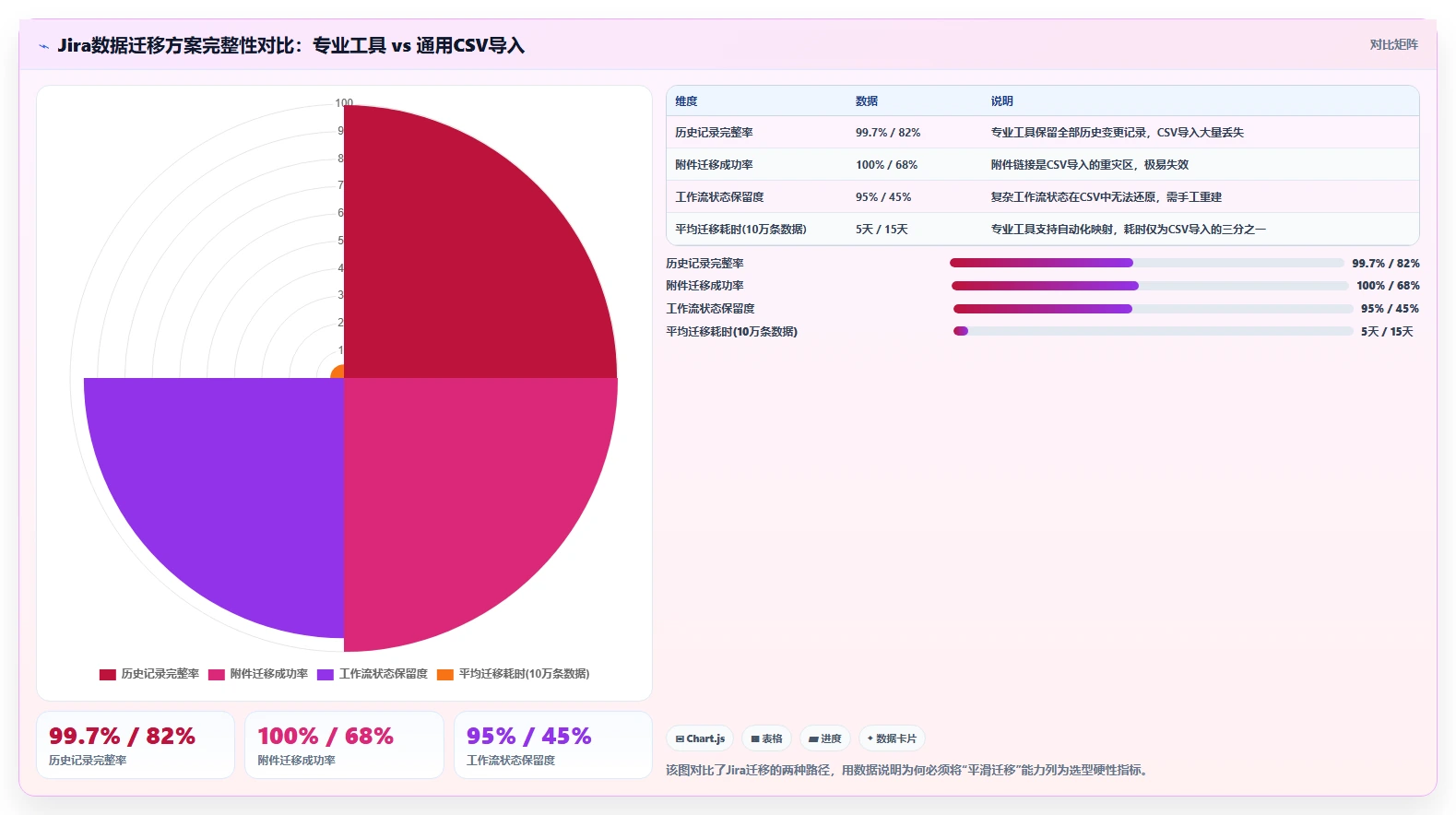
Task: Click progress value 95% / 45% beside bar
Action: pyautogui.click(x=1390, y=309)
